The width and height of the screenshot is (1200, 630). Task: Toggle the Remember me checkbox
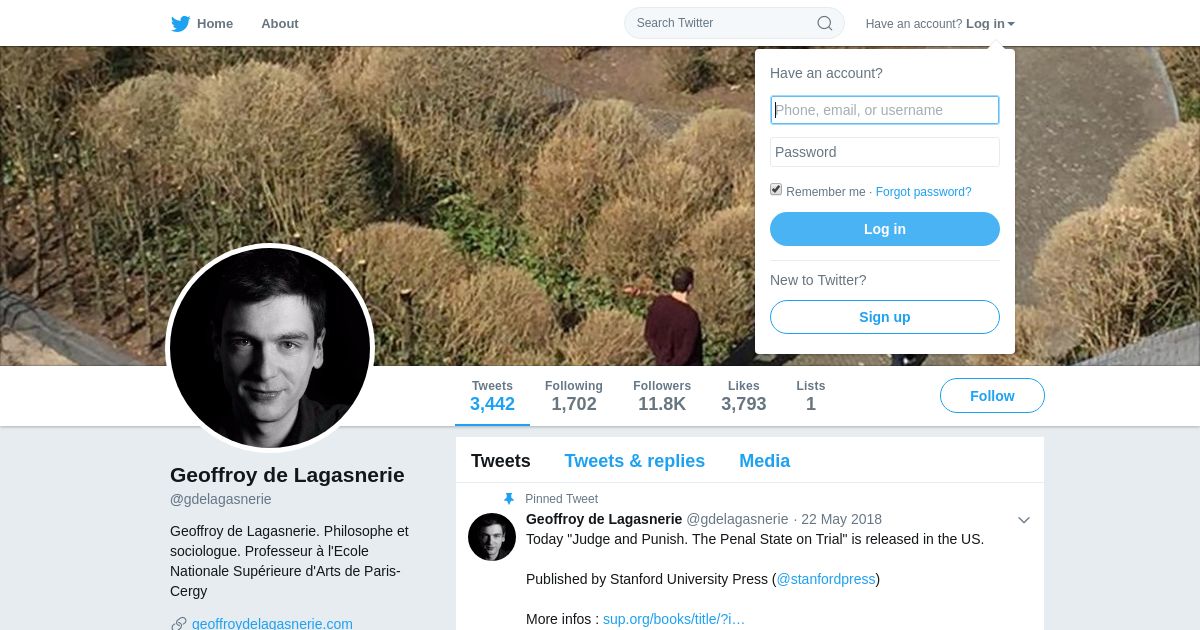[776, 190]
